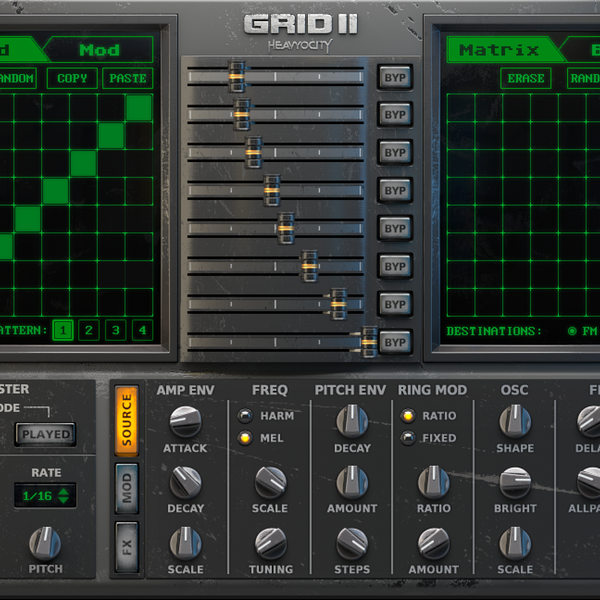600x600 pixels.
Task: Open the Rate 1/16 selector
Action: pyautogui.click(x=45, y=496)
